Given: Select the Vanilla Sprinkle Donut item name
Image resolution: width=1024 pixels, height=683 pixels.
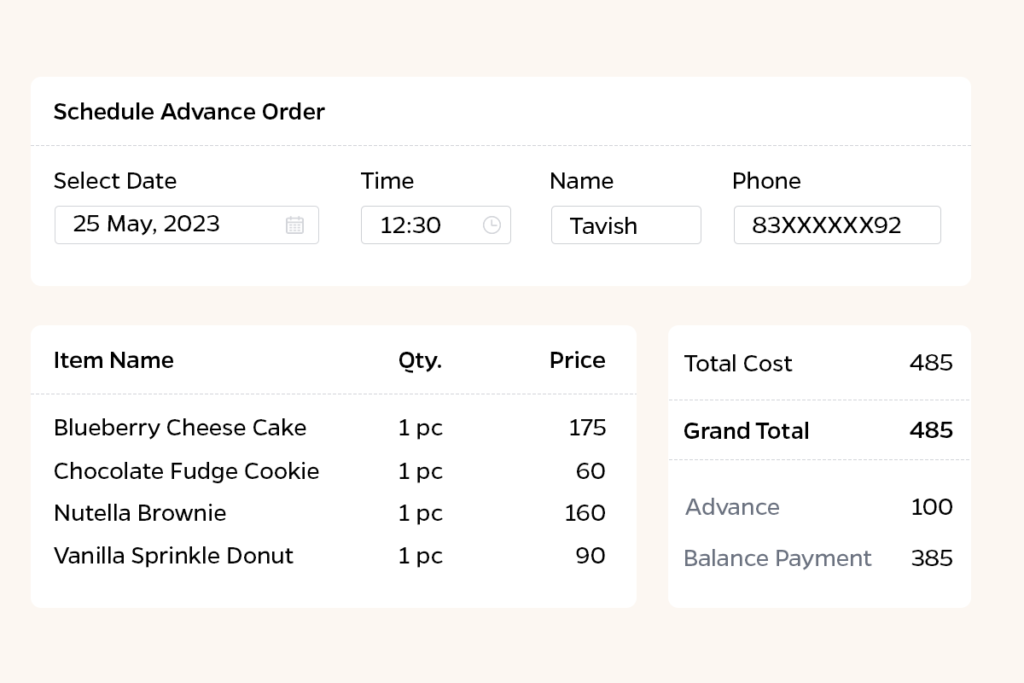Looking at the screenshot, I should coord(173,556).
